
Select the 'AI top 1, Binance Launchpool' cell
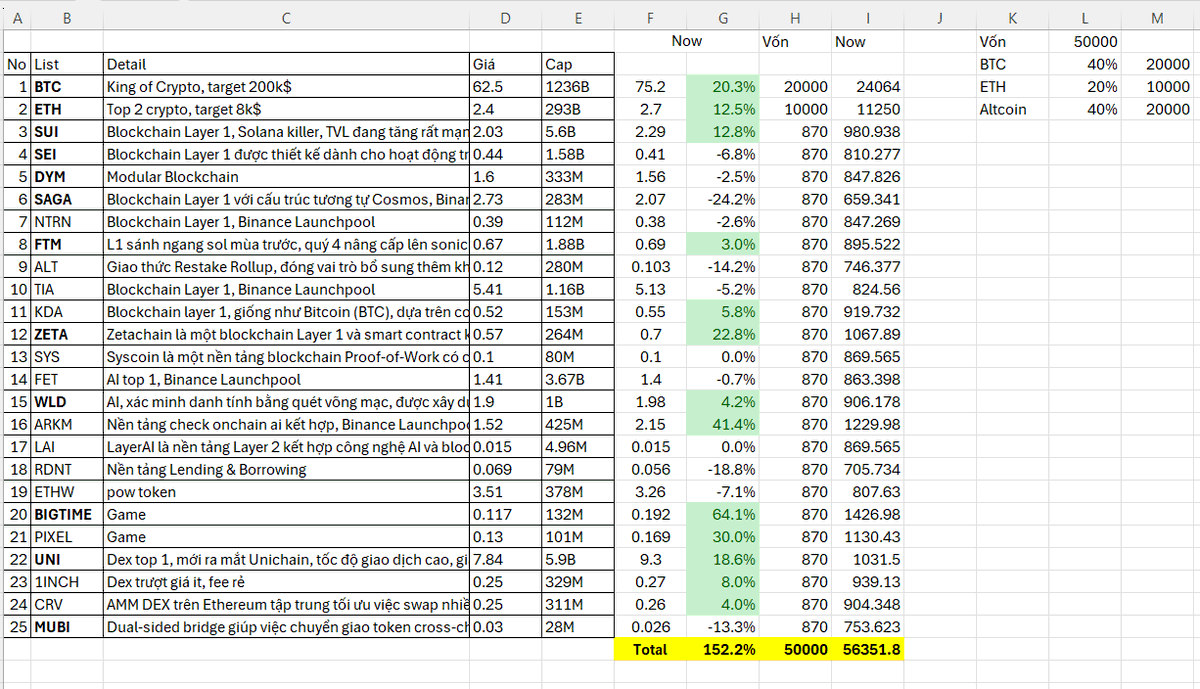click(286, 379)
